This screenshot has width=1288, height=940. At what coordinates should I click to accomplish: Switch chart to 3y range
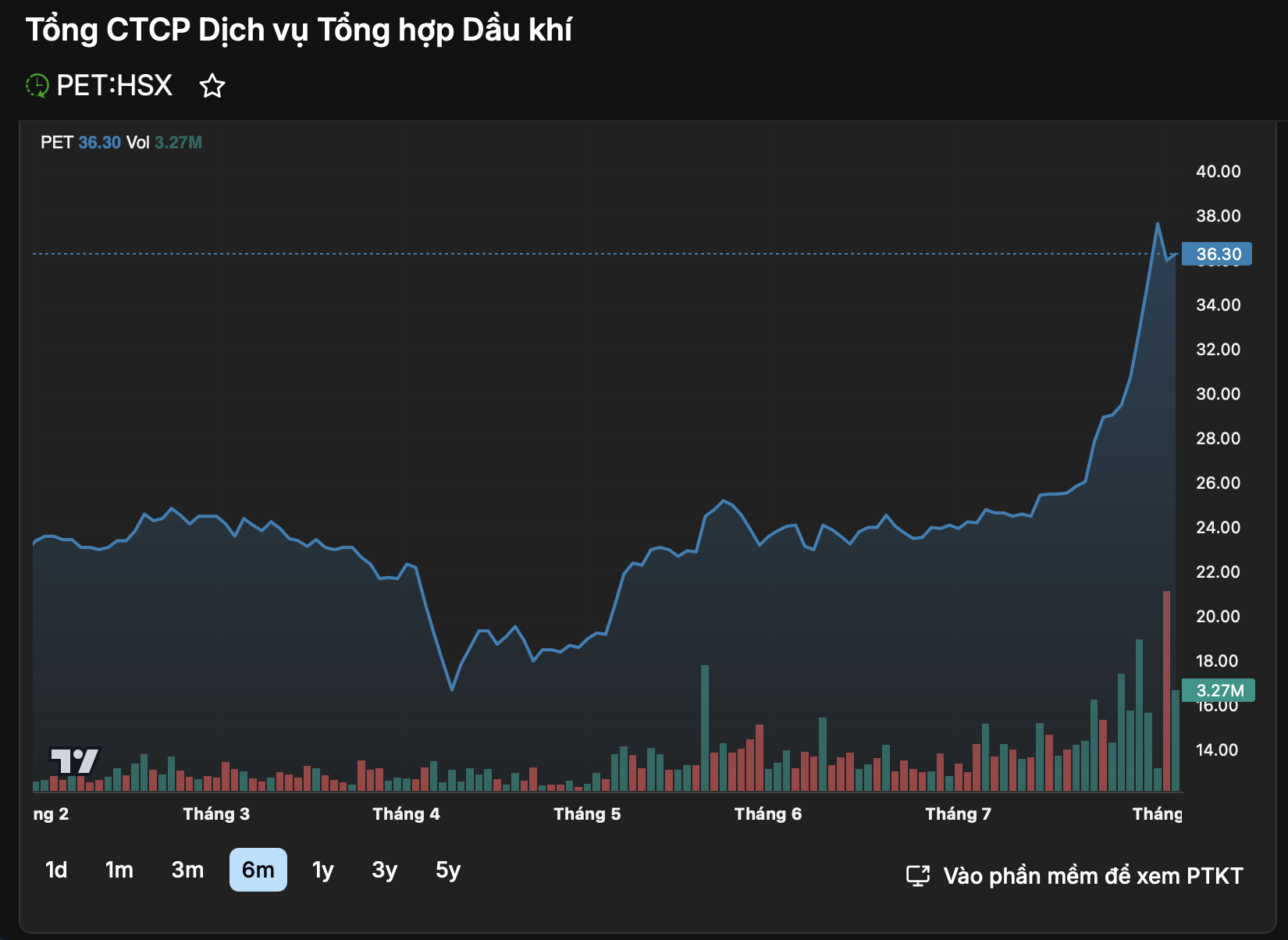384,870
